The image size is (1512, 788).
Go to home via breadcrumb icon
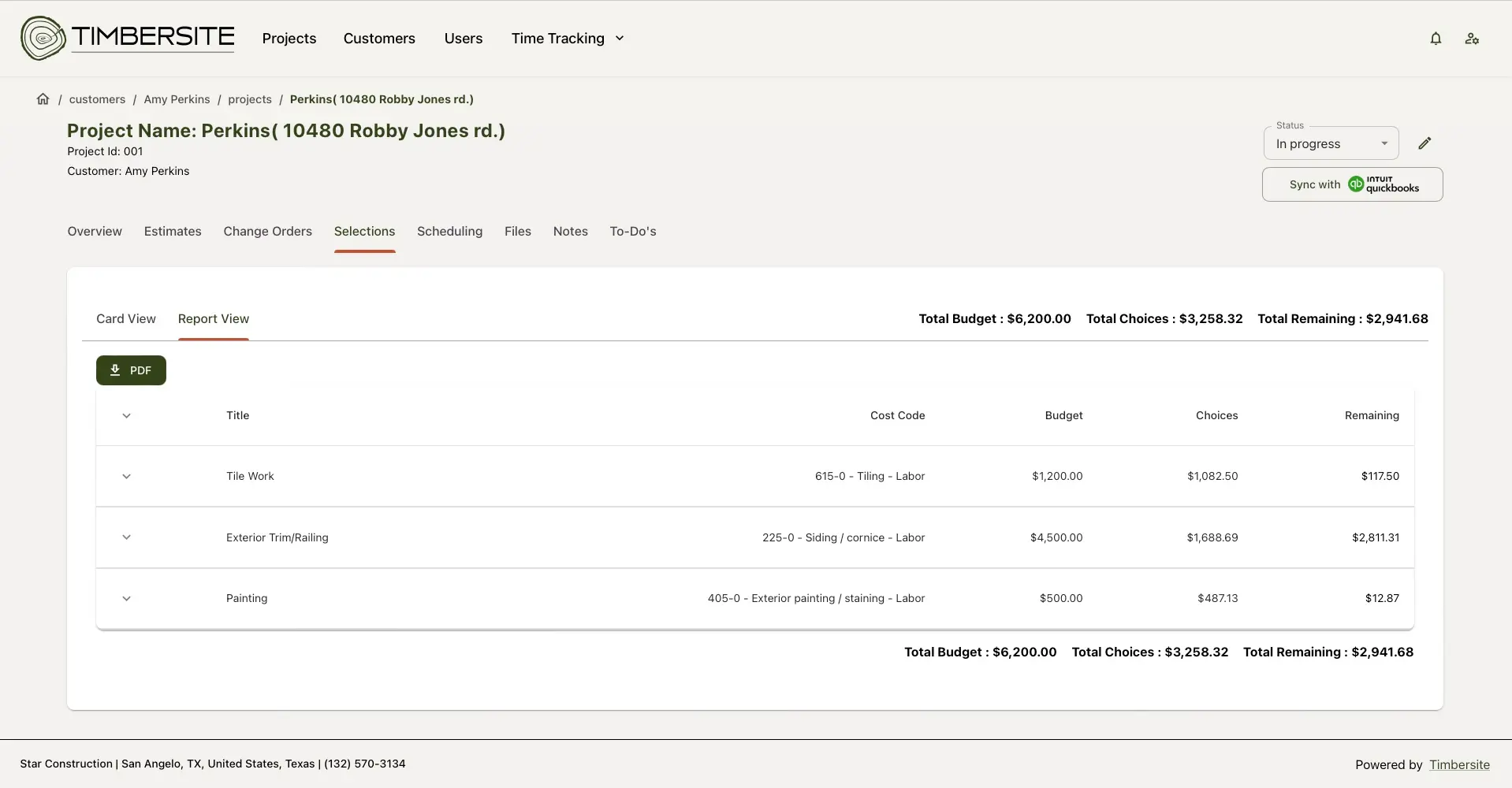tap(43, 99)
